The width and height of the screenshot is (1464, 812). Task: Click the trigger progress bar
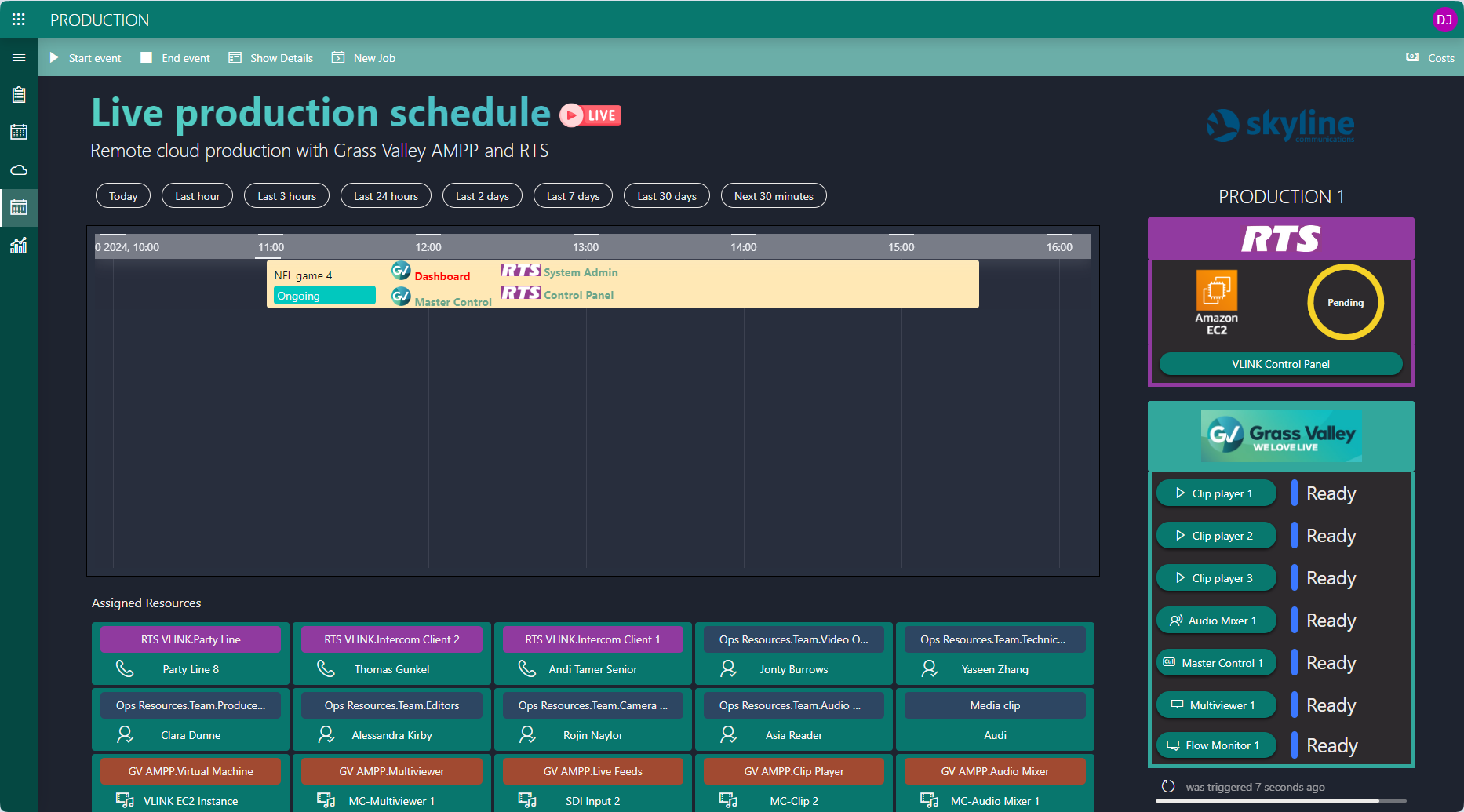point(1280,801)
